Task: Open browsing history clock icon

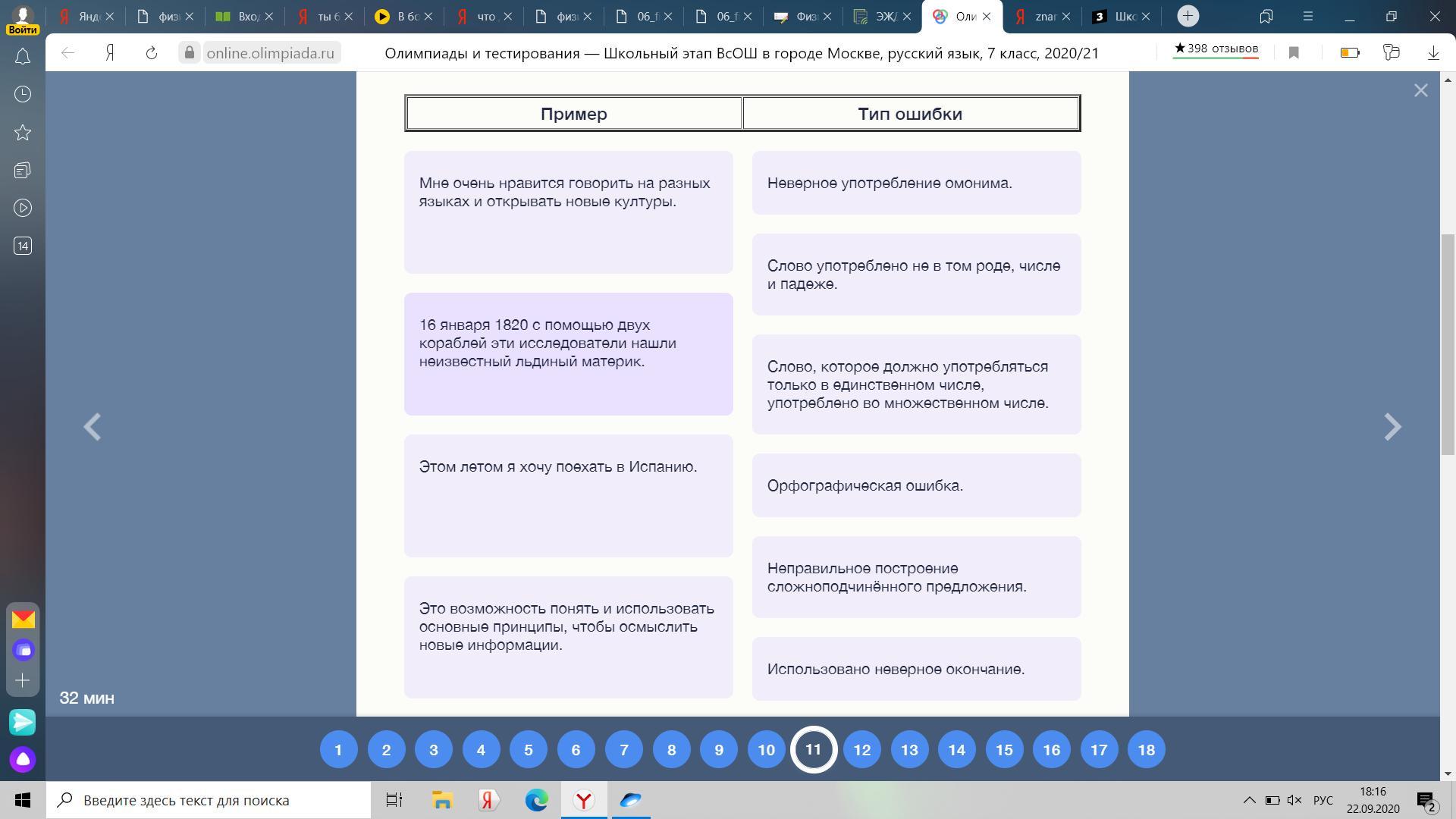Action: (x=23, y=94)
